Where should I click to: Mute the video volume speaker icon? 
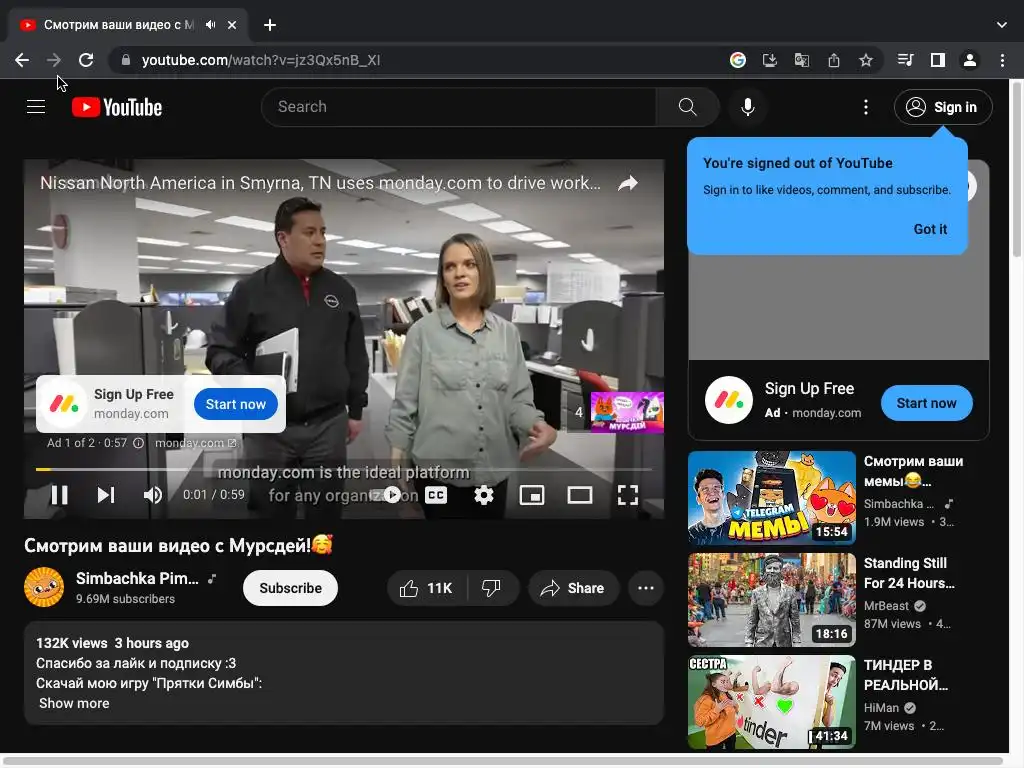click(152, 495)
